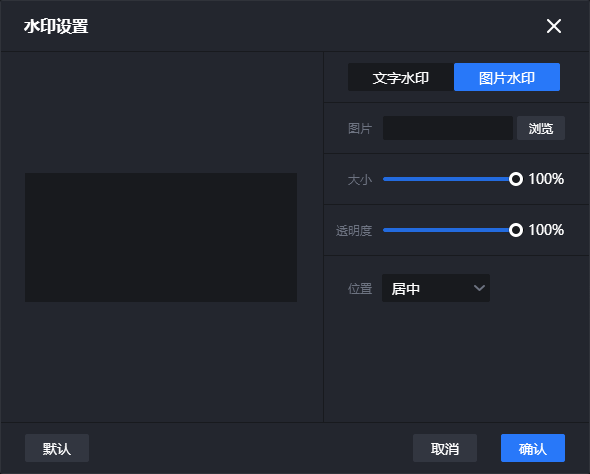Click the 图片 file path input field
The height and width of the screenshot is (474, 590).
[448, 128]
